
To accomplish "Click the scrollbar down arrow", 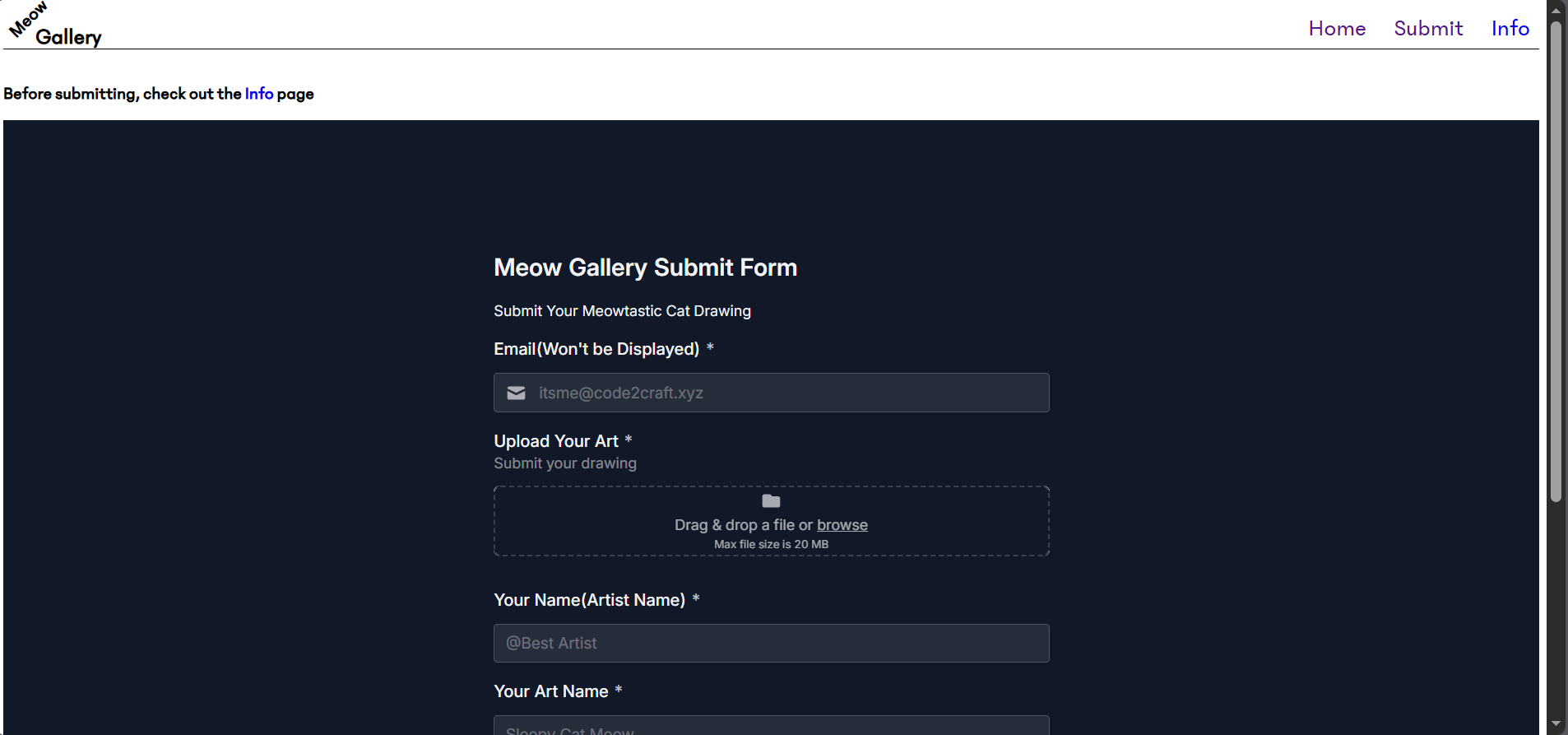I will (1556, 724).
